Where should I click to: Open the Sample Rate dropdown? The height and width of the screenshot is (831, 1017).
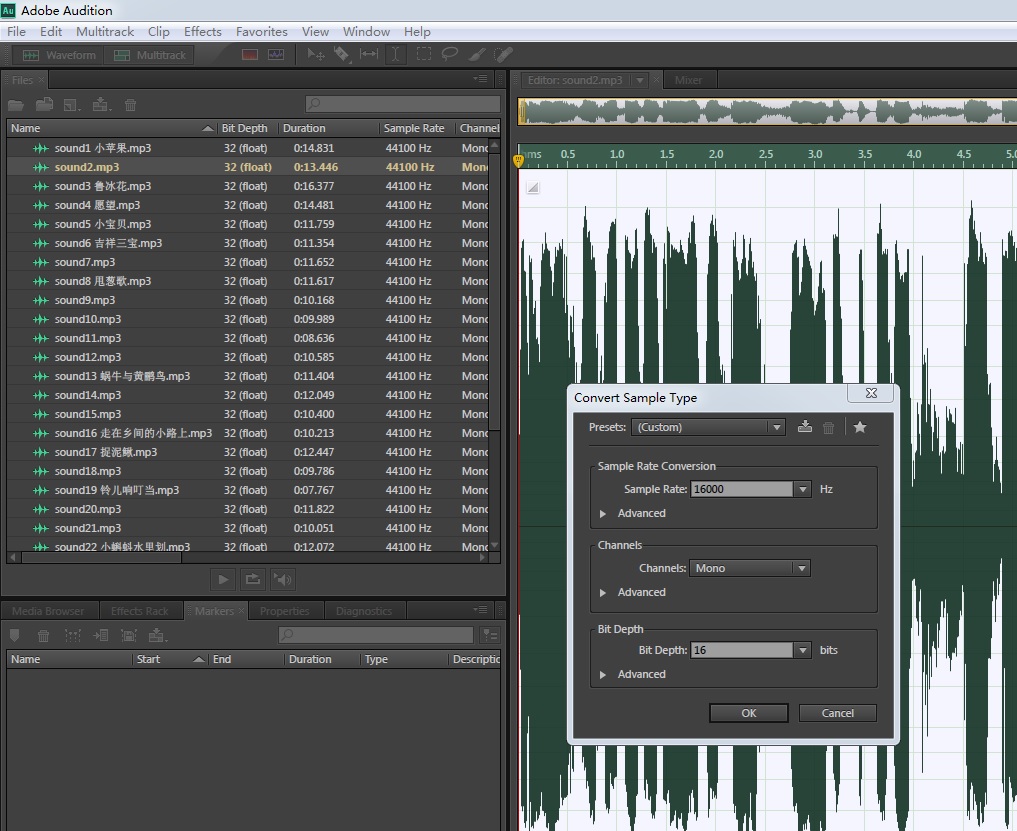pyautogui.click(x=802, y=489)
